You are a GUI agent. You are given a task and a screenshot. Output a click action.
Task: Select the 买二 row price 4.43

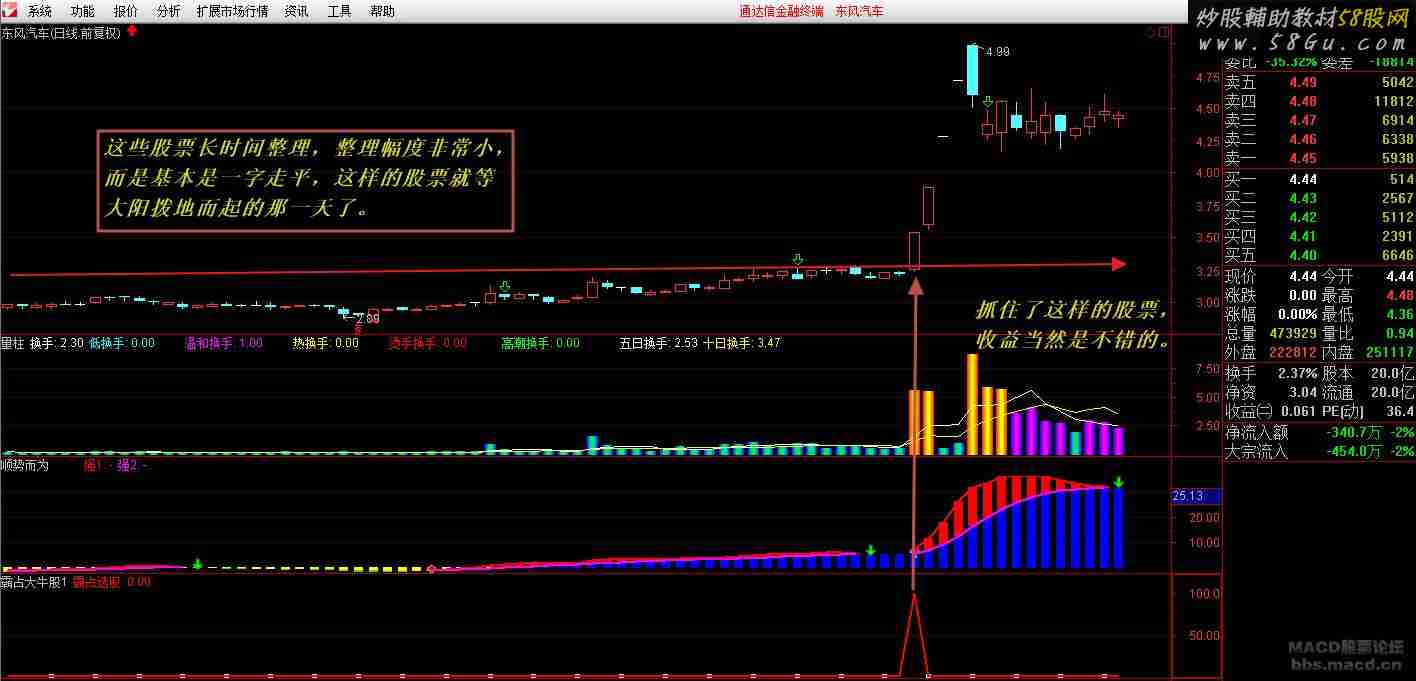[1302, 198]
